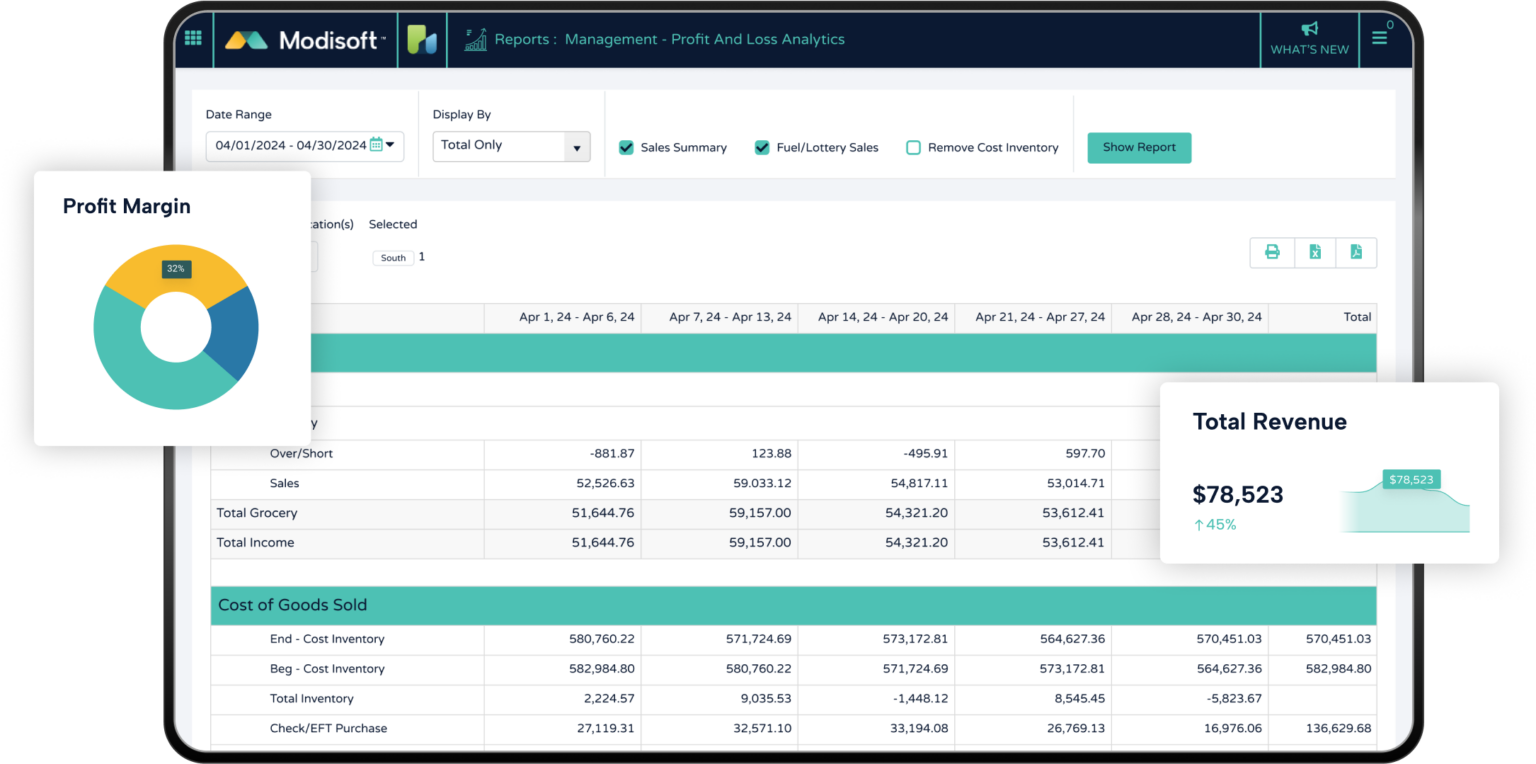
Task: Click the Total Revenue $78,523 card
Action: tap(1238, 494)
